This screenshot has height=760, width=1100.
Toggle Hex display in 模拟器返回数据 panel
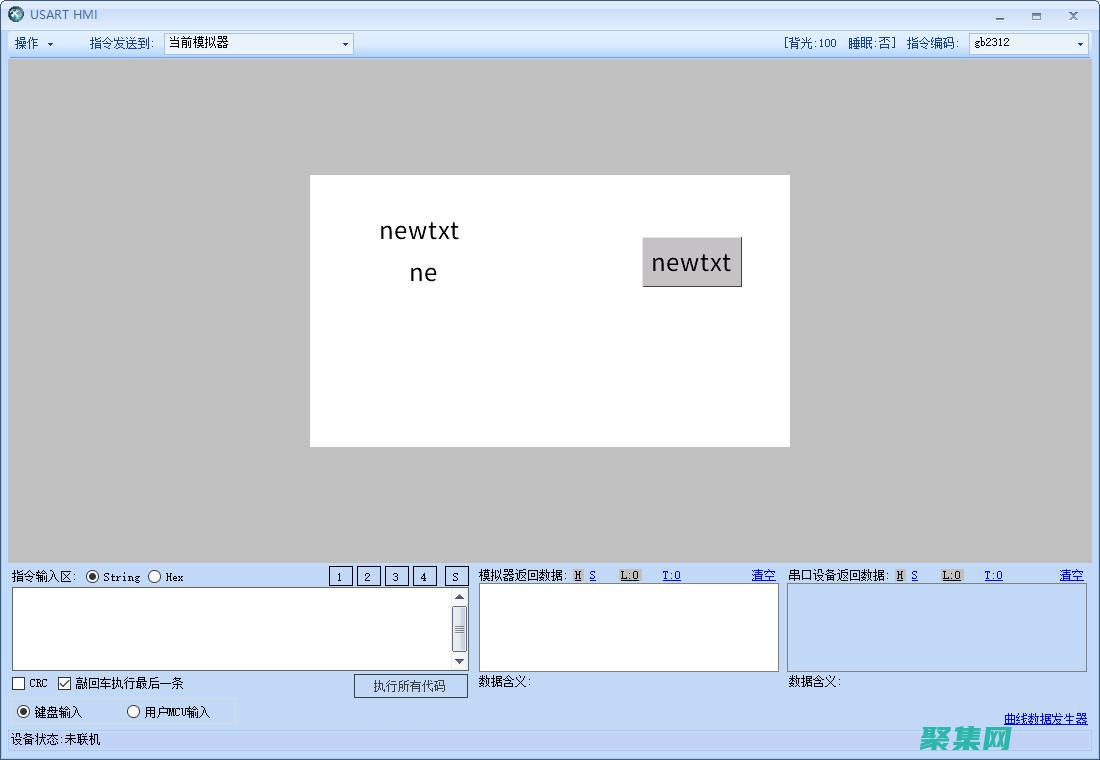578,576
